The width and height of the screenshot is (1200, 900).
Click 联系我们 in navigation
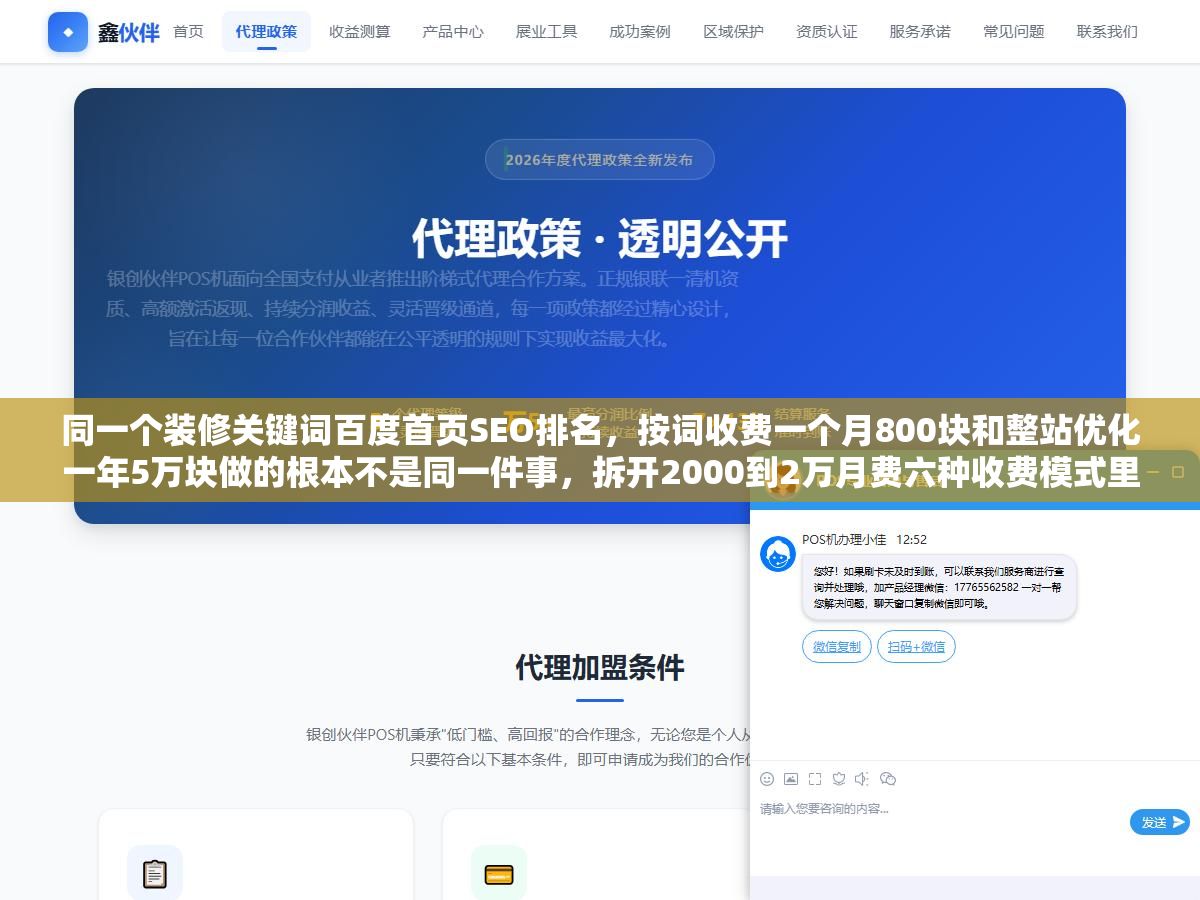tap(1107, 32)
